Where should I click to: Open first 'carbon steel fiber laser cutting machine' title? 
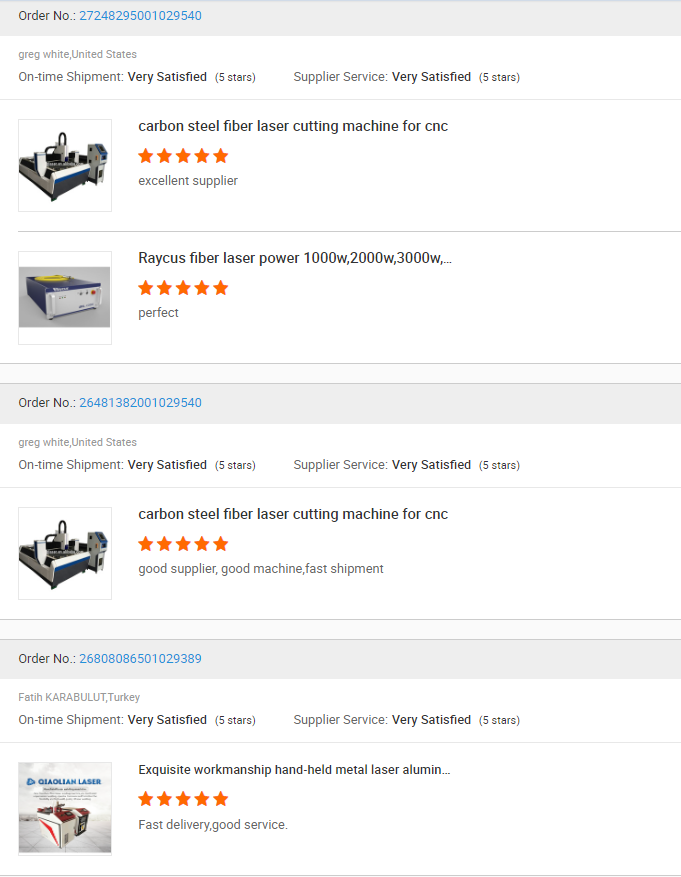[x=293, y=126]
